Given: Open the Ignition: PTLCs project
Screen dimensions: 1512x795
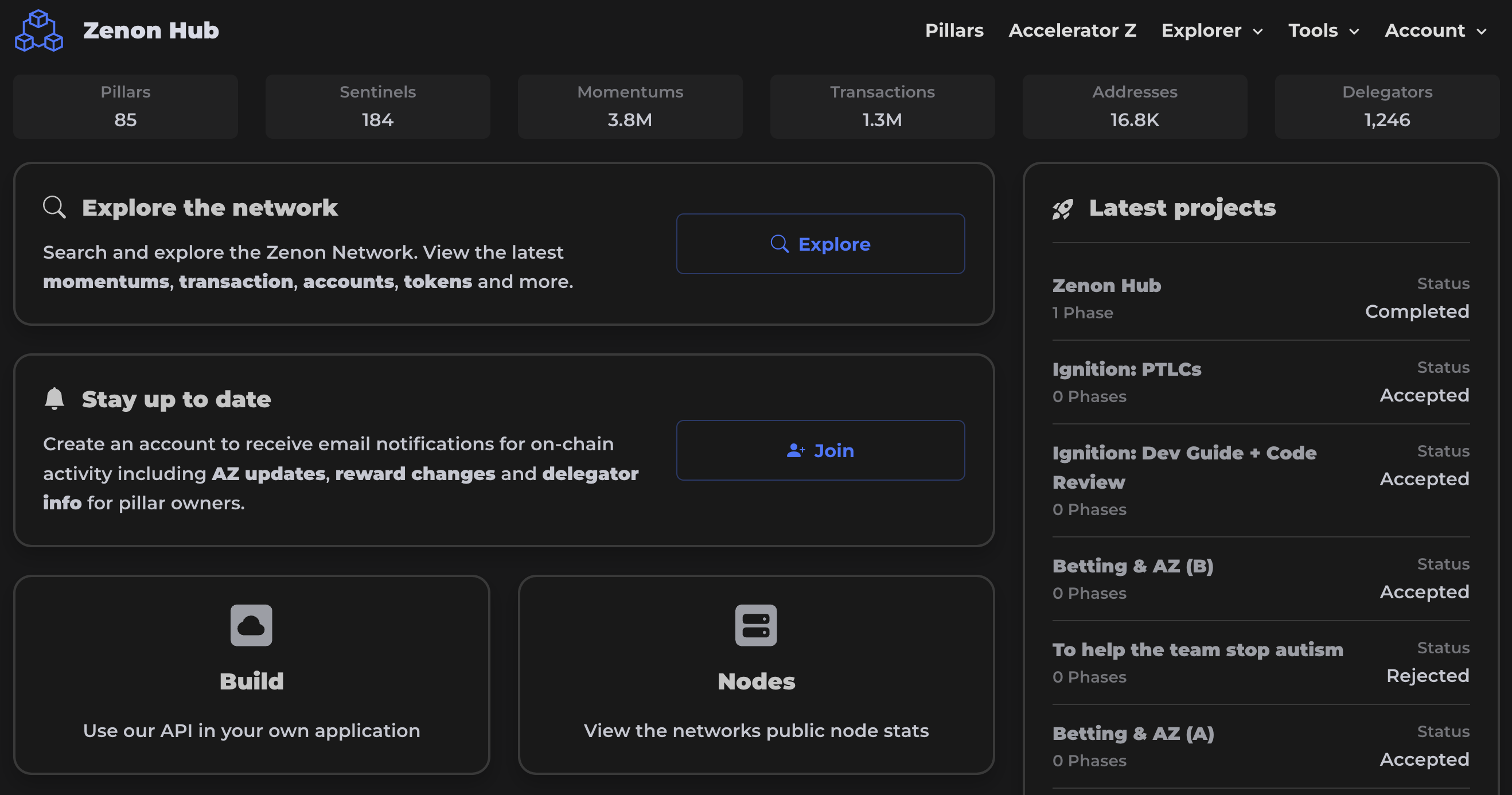Looking at the screenshot, I should point(1127,369).
